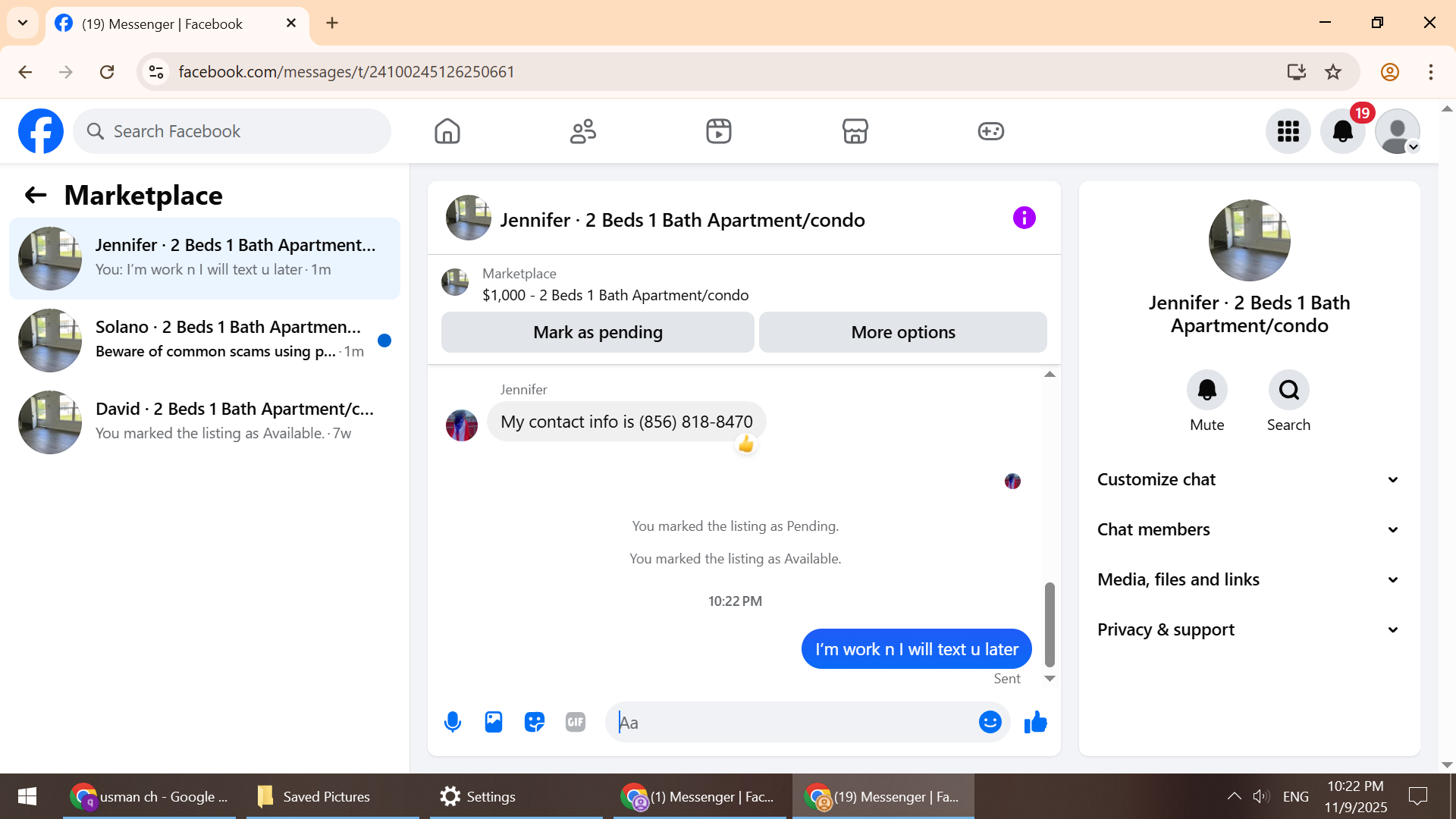Screen dimensions: 1456x819
Task: Open conversation information purple i icon
Action: [x=1025, y=218]
